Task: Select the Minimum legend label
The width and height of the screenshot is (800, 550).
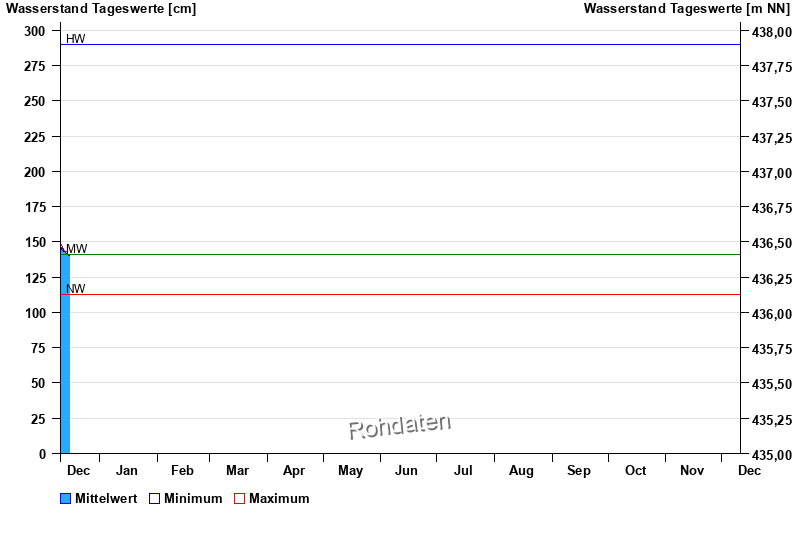Action: 193,499
